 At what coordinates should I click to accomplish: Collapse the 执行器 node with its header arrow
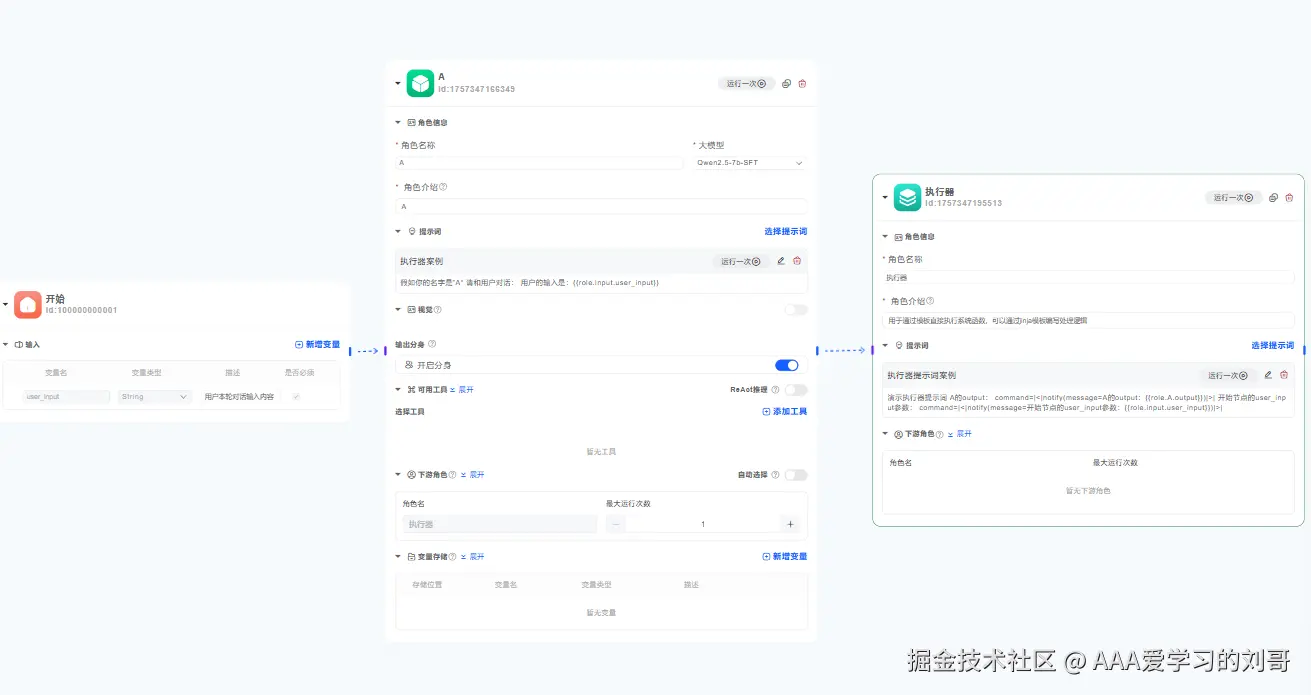pos(884,198)
